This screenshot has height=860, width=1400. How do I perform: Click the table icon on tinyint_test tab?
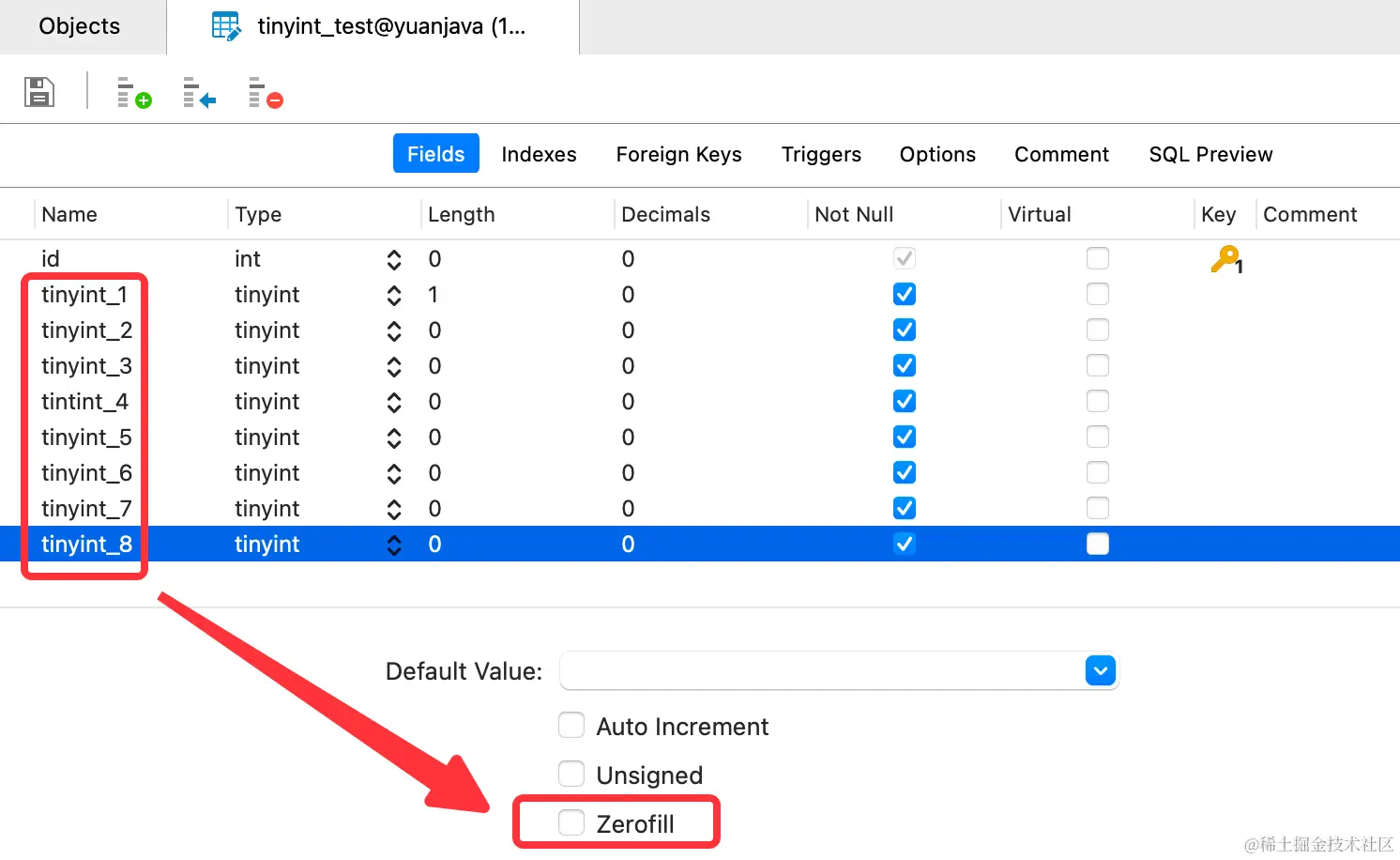[226, 26]
